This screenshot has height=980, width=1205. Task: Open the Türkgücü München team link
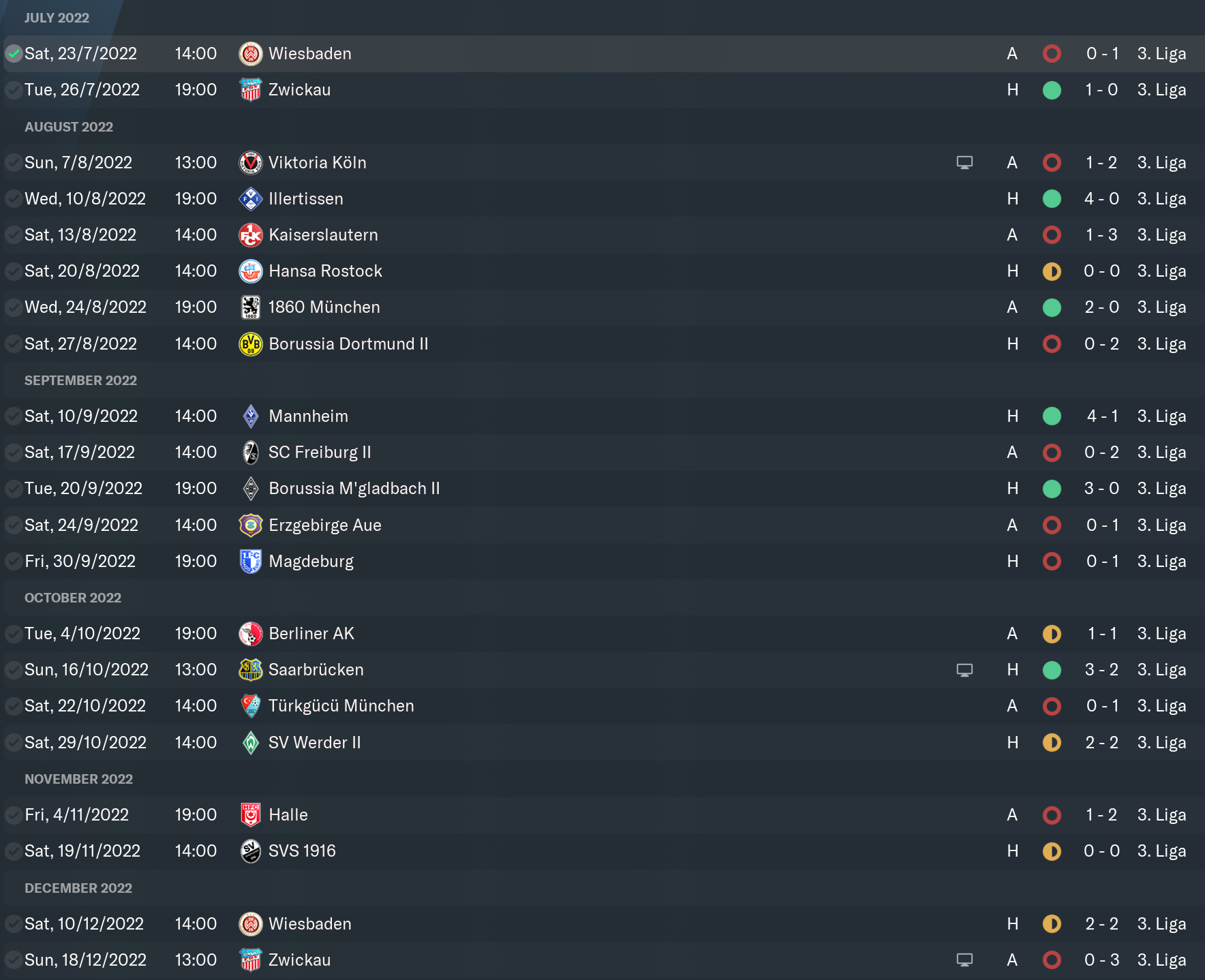pyautogui.click(x=341, y=706)
